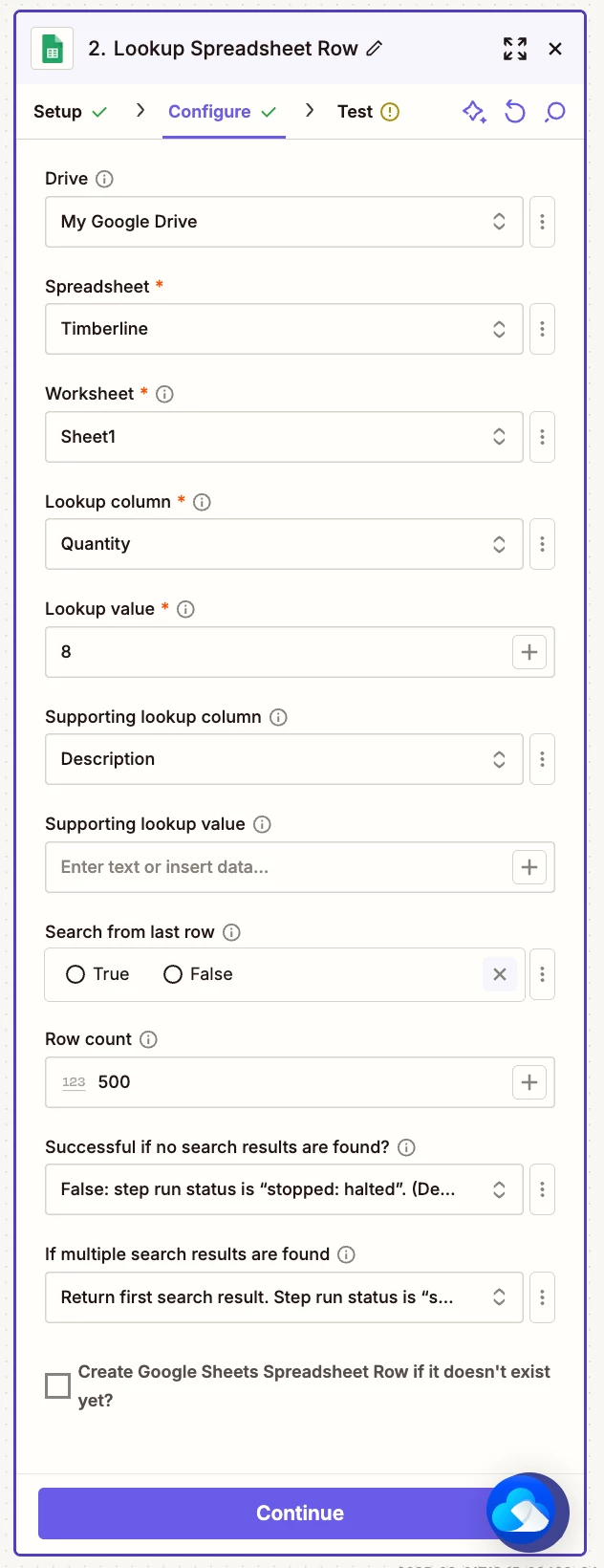Click the undo/refresh fields icon
The image size is (604, 1568).
(515, 112)
